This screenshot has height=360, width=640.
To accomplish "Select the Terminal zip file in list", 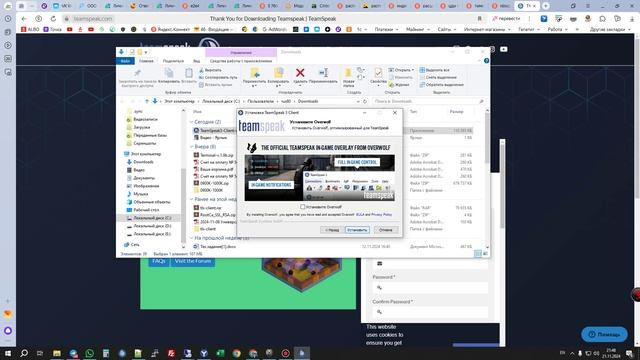I will pyautogui.click(x=213, y=155).
